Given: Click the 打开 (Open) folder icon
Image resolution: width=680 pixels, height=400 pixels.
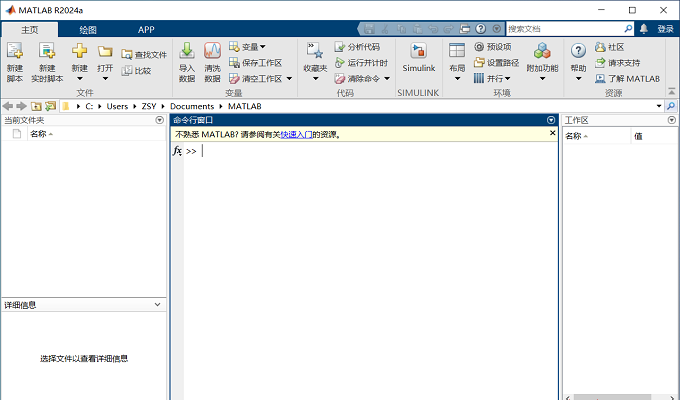Looking at the screenshot, I should 105,52.
